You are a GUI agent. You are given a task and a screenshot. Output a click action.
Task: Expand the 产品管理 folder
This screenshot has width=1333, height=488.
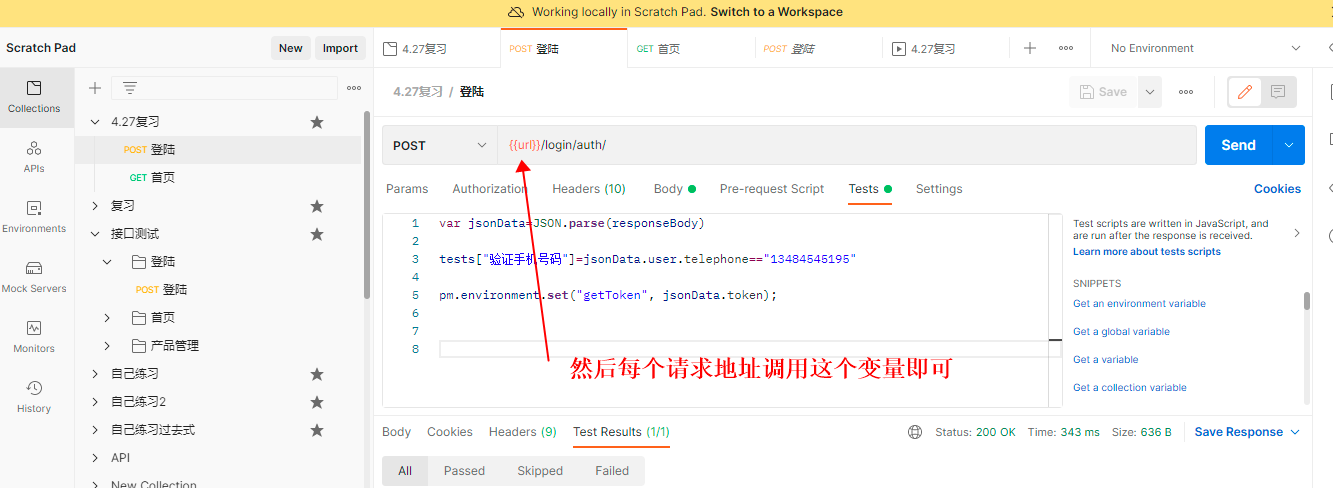(x=108, y=346)
